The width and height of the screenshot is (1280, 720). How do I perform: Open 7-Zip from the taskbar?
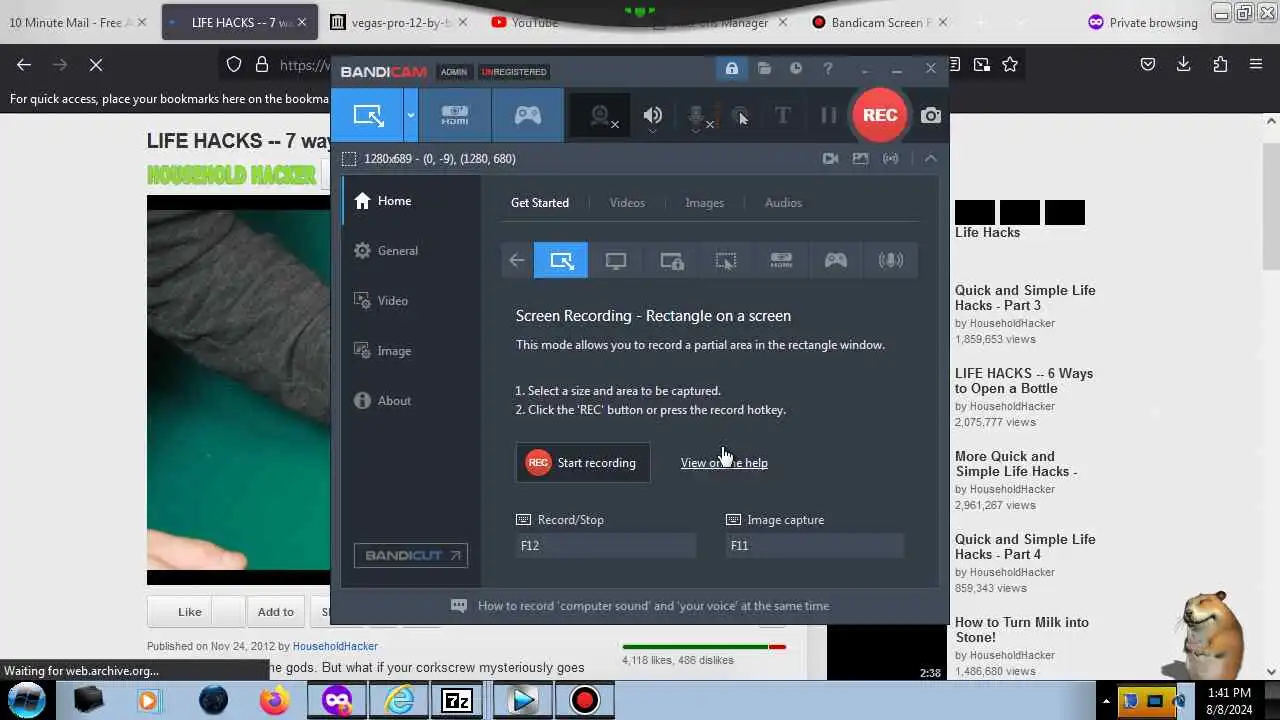(457, 701)
